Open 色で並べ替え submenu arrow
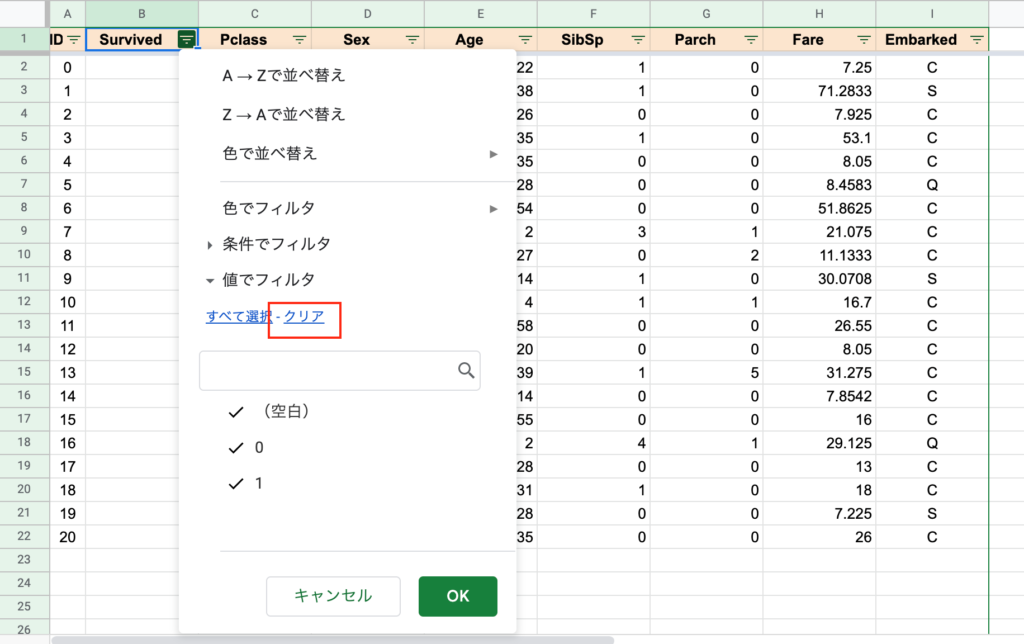 [494, 154]
